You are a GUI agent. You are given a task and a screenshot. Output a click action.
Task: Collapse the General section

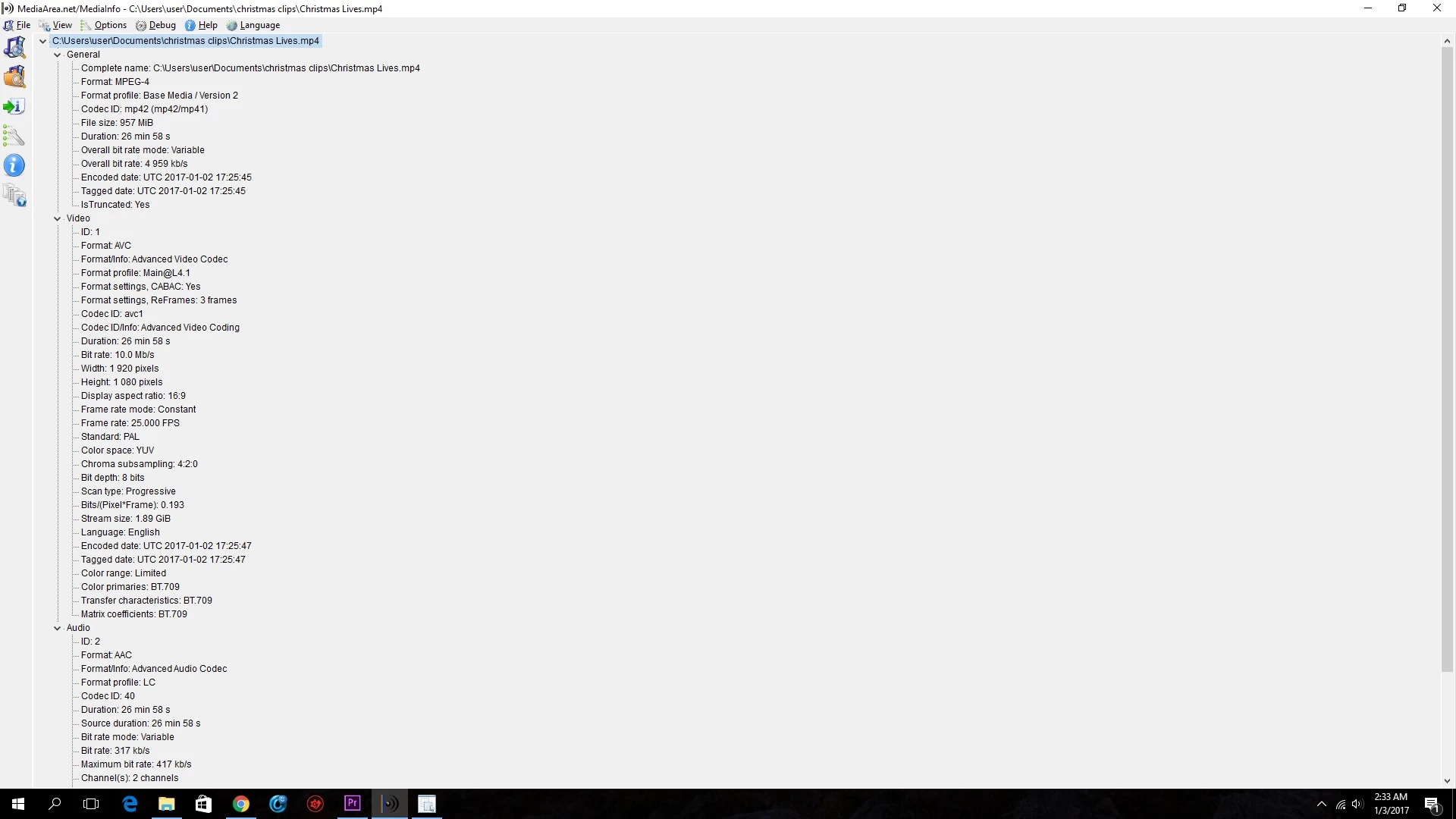click(57, 55)
